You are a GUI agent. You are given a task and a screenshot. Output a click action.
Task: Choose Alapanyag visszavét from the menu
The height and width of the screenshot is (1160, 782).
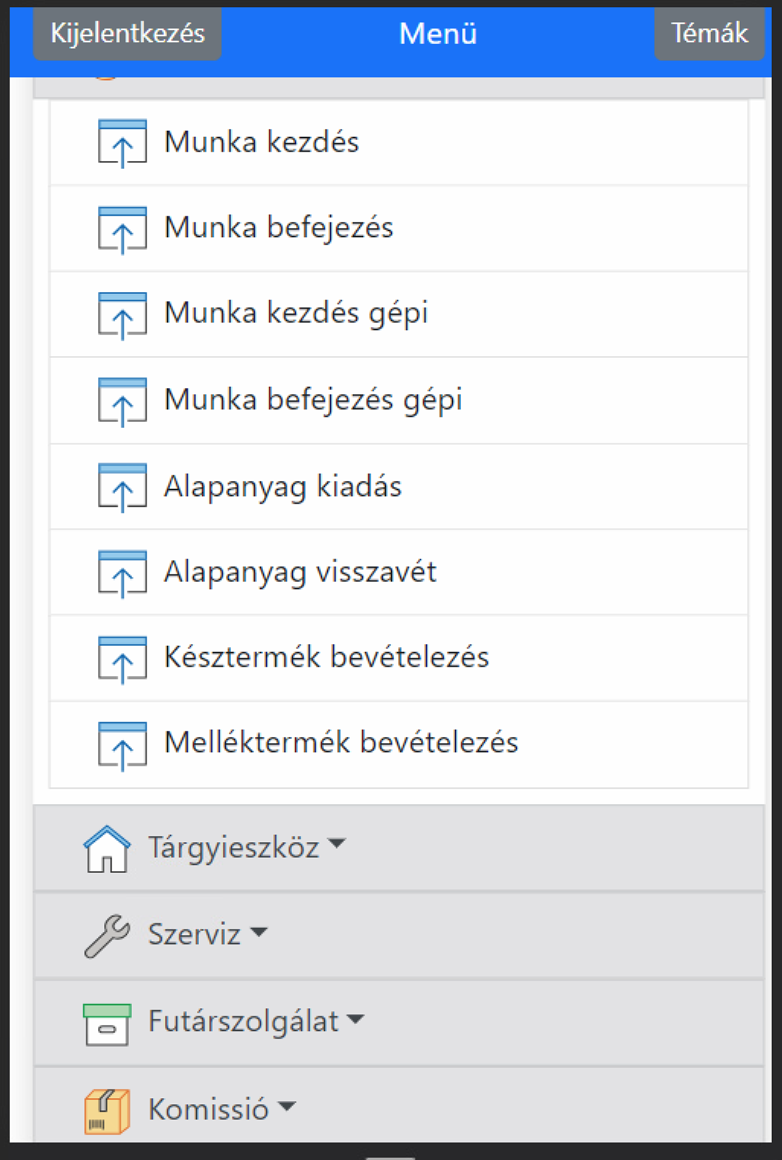(300, 573)
